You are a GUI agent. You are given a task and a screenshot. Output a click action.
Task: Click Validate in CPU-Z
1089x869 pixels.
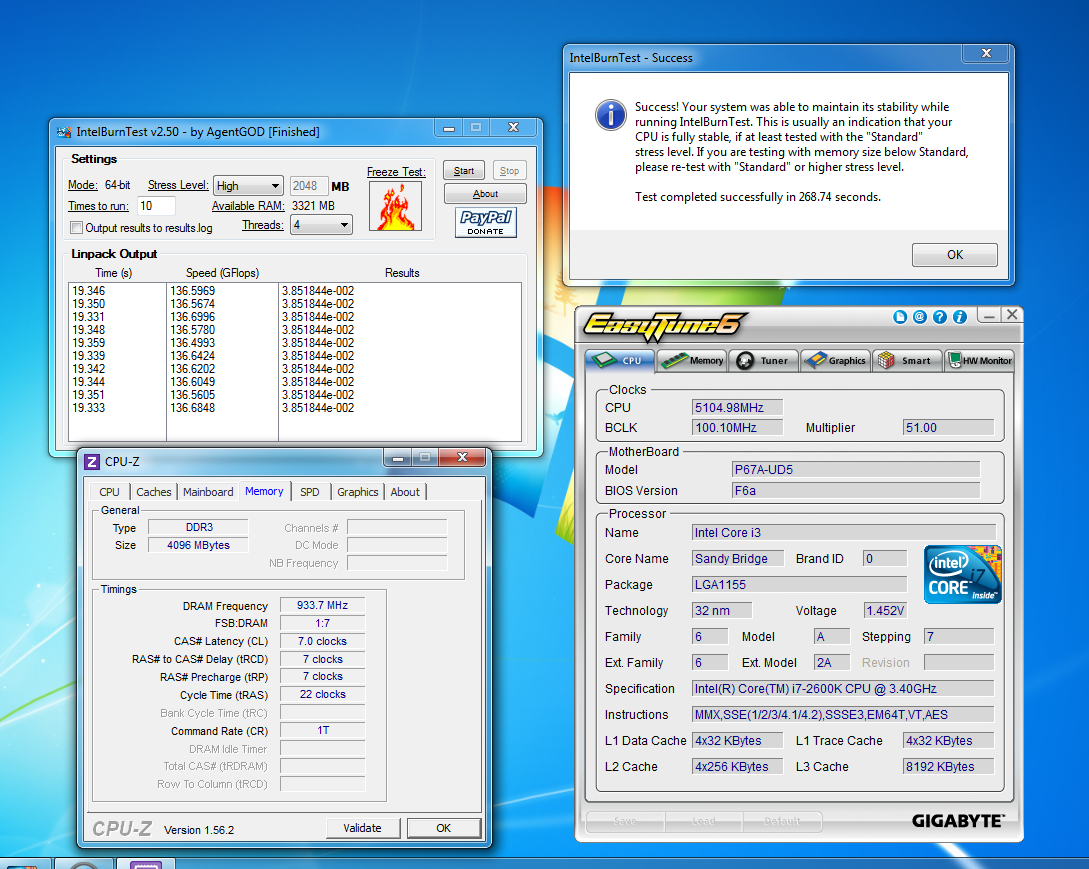coord(363,828)
